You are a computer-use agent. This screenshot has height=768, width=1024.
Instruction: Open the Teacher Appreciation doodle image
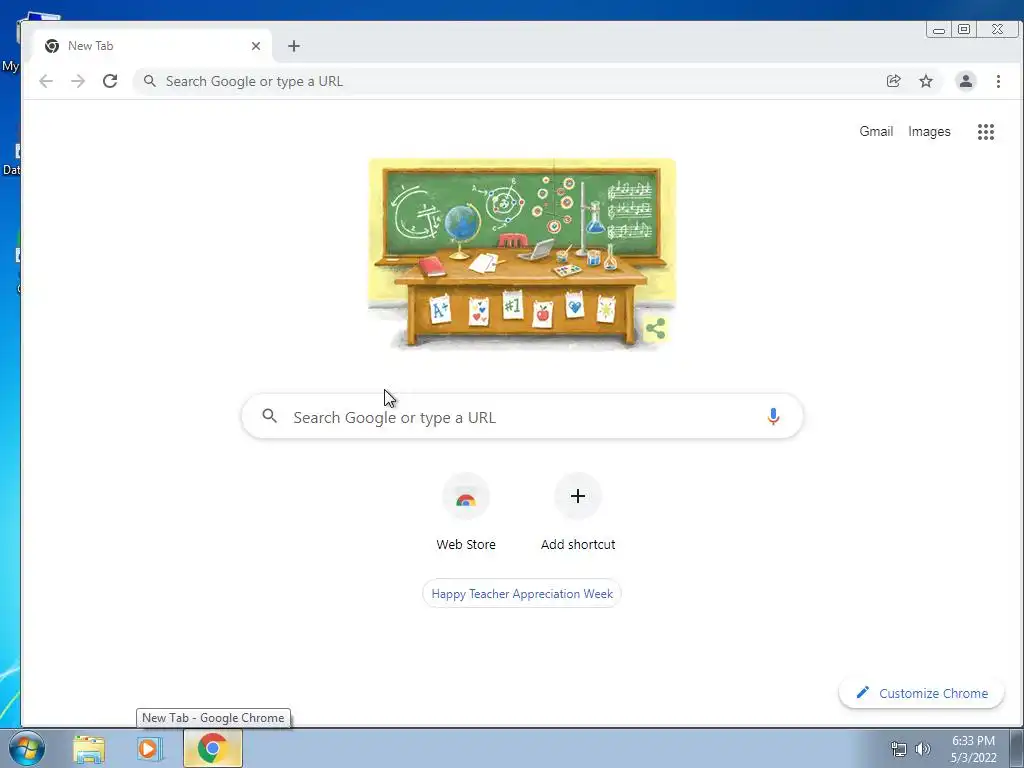click(x=522, y=254)
